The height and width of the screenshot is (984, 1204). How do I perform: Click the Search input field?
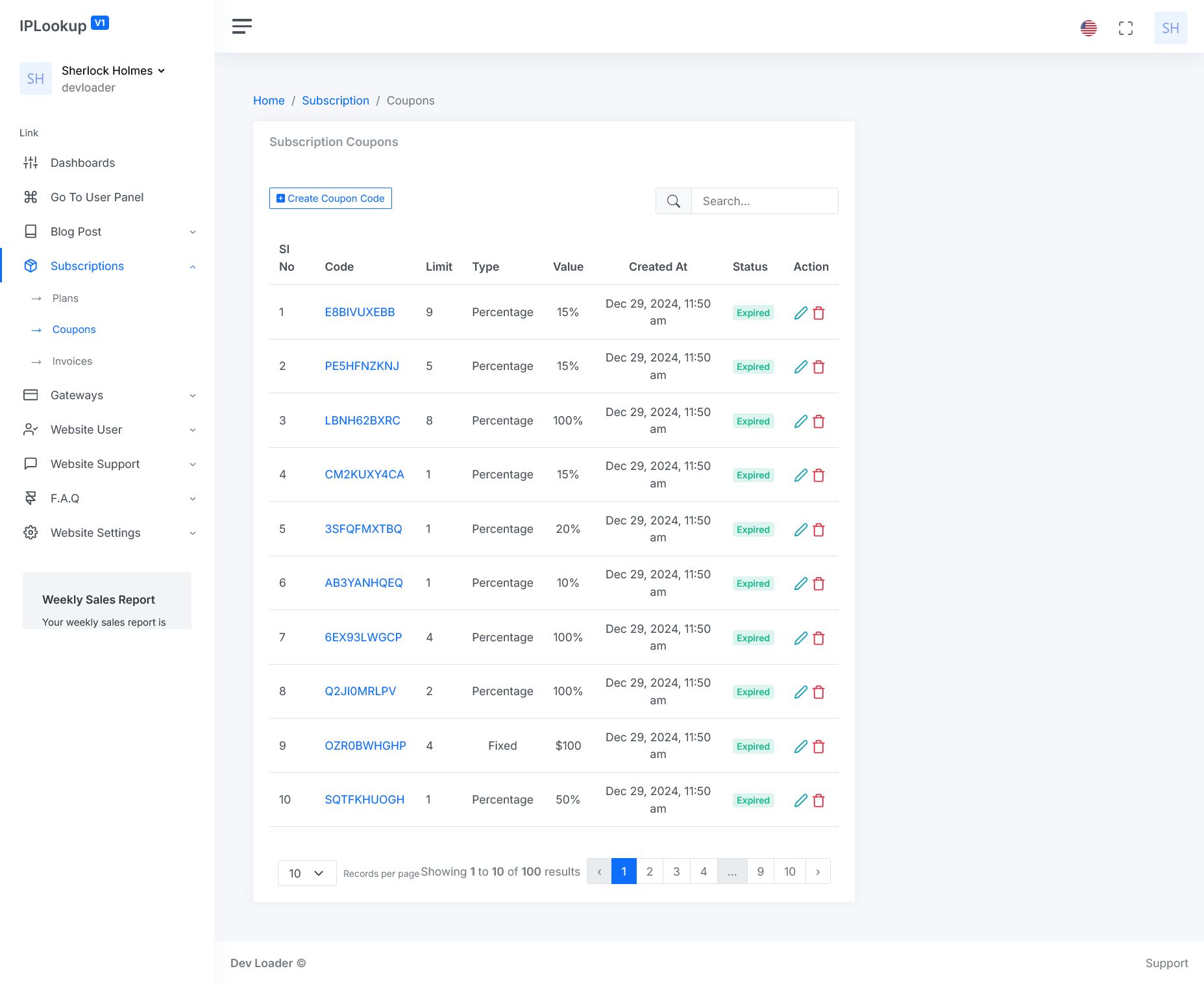pos(764,201)
